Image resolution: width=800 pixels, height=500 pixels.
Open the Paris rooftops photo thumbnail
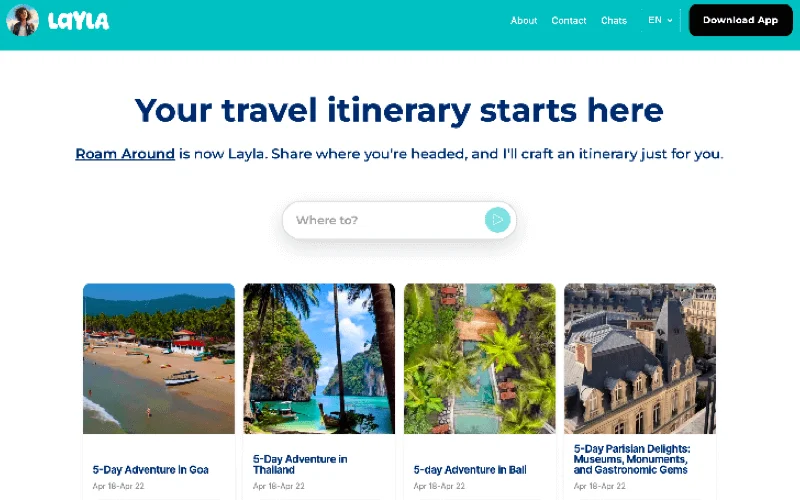[640, 359]
